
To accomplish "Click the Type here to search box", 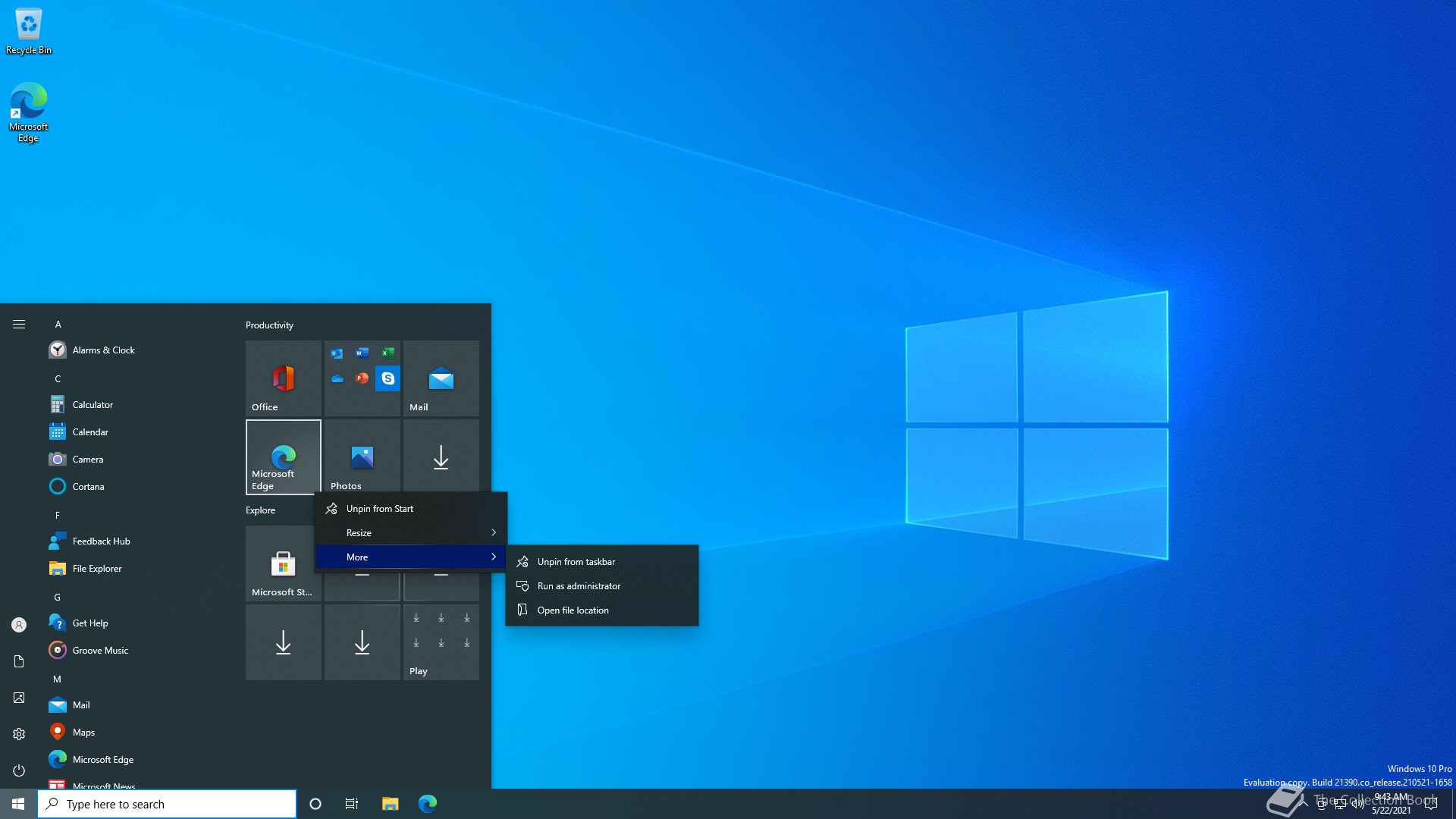I will 167,804.
